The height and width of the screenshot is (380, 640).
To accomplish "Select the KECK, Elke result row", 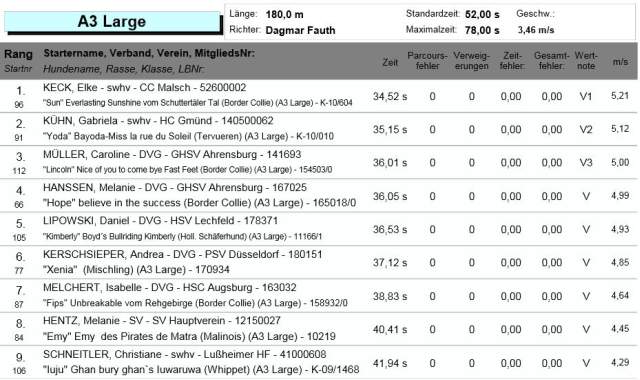I will [318, 96].
